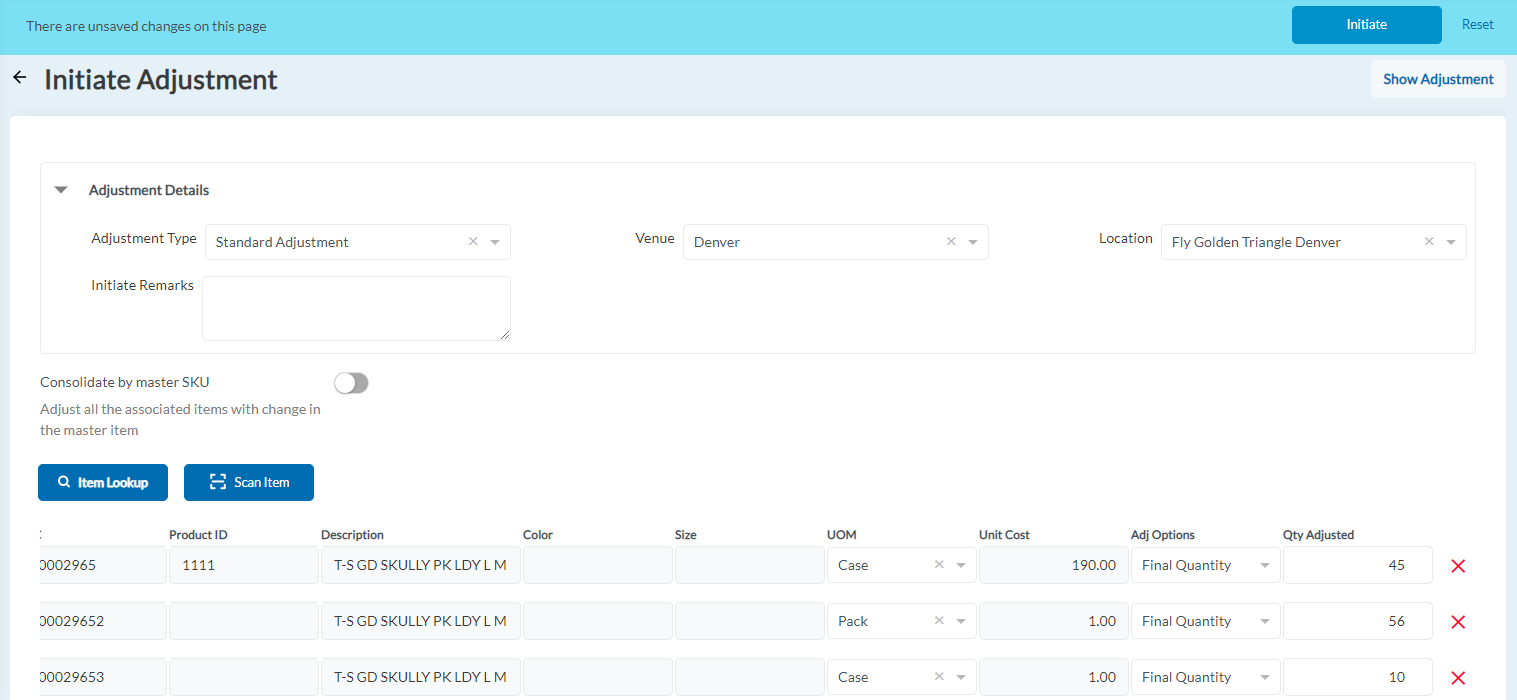This screenshot has height=700, width=1517.
Task: Click the Reset link
Action: tap(1477, 24)
